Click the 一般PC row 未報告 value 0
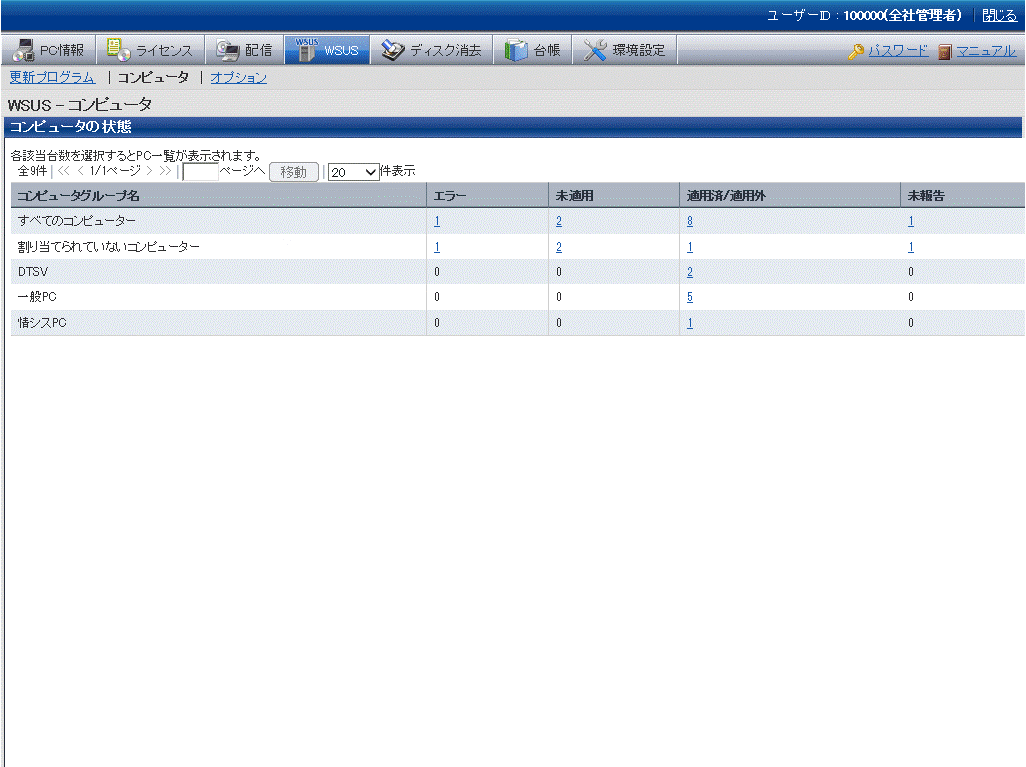Image resolution: width=1026 pixels, height=767 pixels. point(911,296)
